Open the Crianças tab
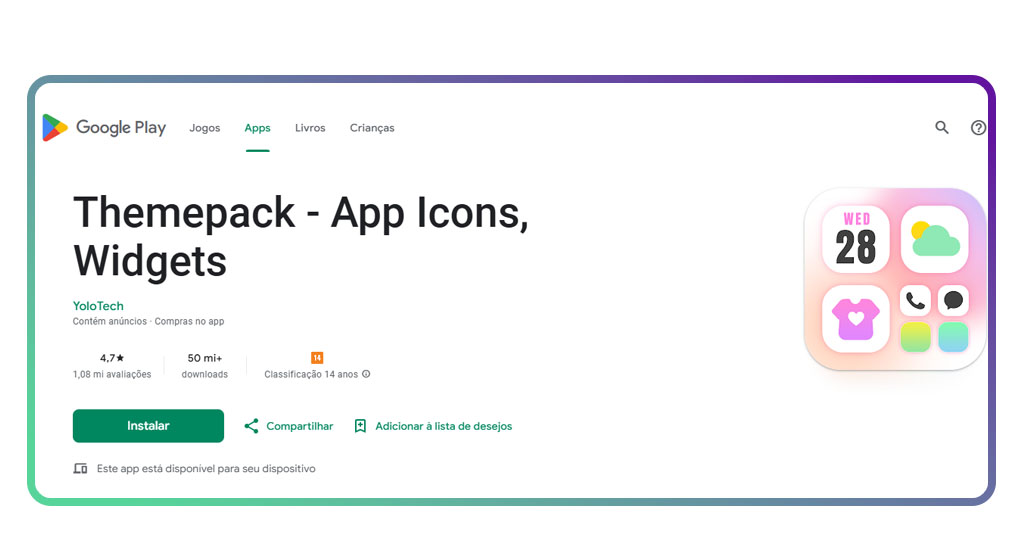The width and height of the screenshot is (1024, 536). coord(372,128)
